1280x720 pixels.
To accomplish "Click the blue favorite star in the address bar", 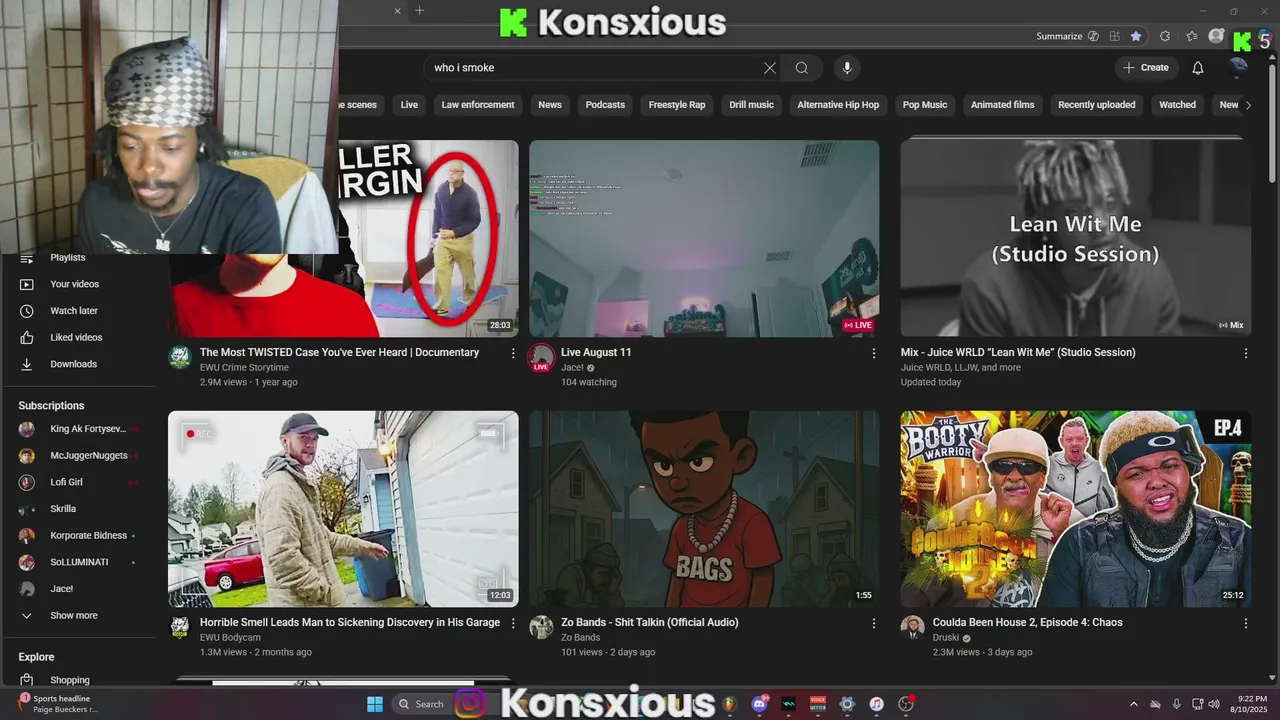I will pyautogui.click(x=1136, y=36).
